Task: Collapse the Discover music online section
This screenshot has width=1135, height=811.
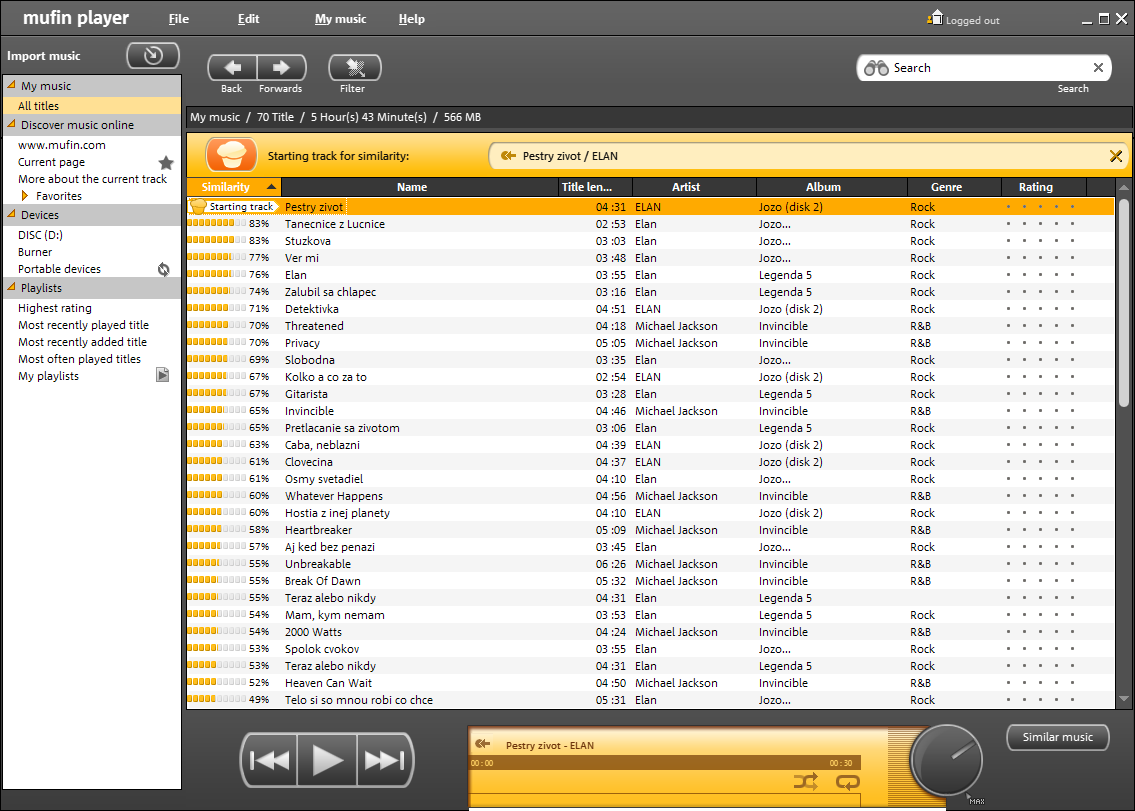Action: point(11,124)
